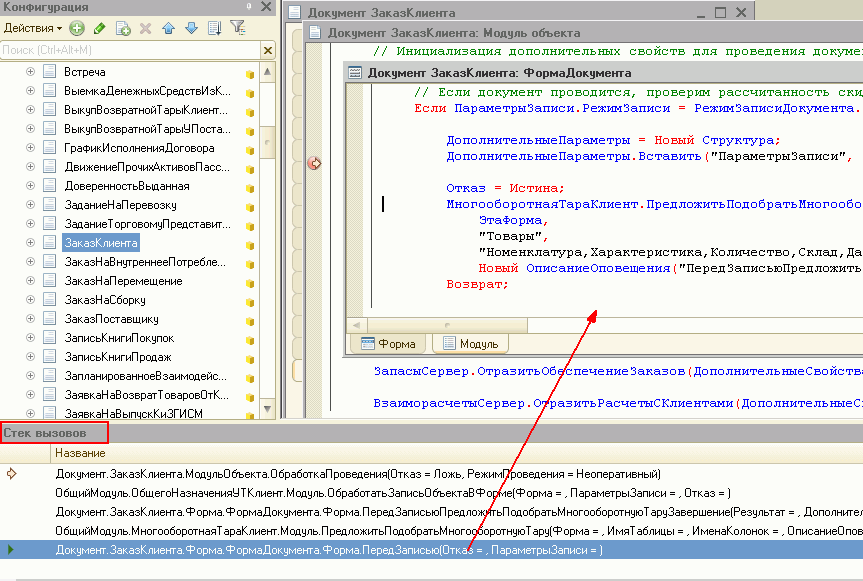This screenshot has height=581, width=863.
Task: Click the Стек вызовов panel title
Action: coord(45,433)
